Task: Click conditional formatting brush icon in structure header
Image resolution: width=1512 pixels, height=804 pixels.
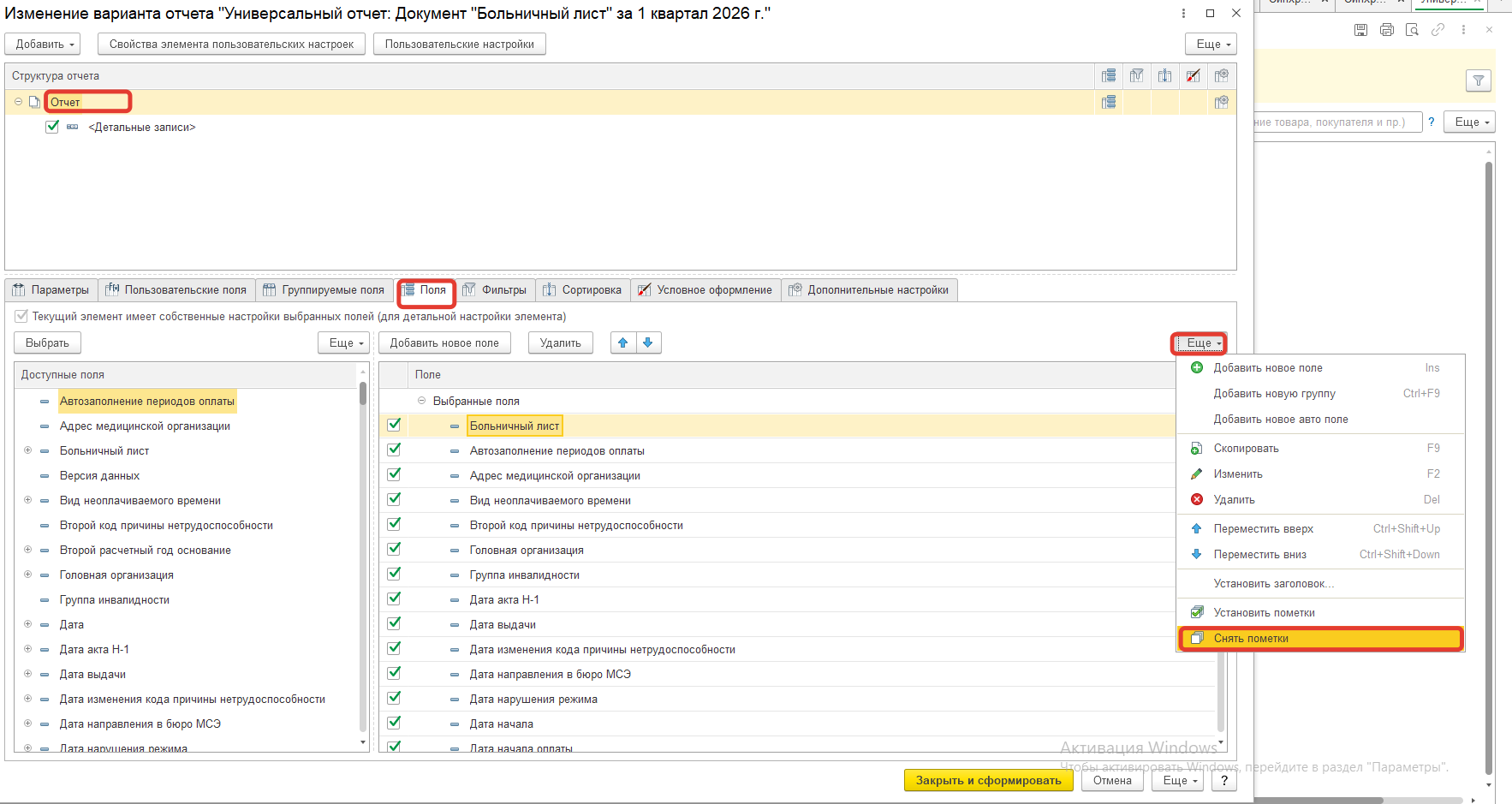Action: click(x=1193, y=76)
